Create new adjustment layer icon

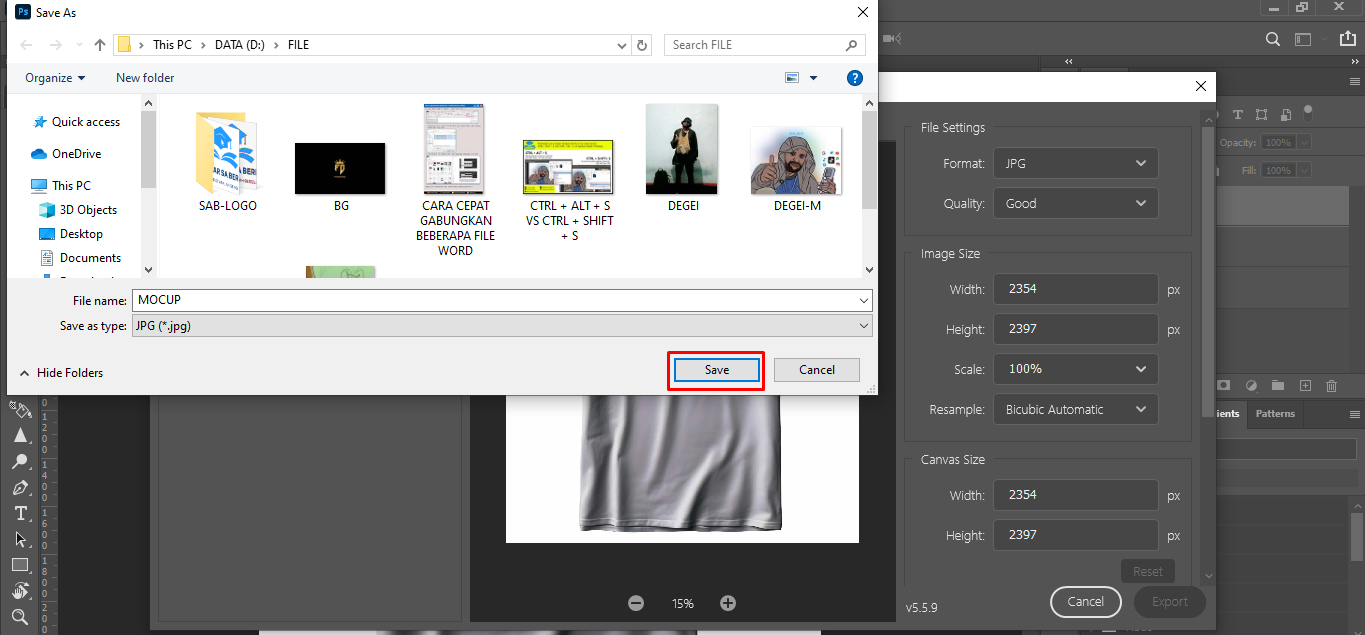tap(1251, 385)
